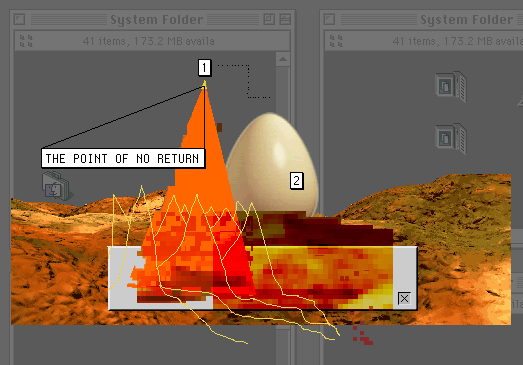This screenshot has height=365, width=523.
Task: Click the header icon in left System Folder info bar
Action: tap(26, 41)
